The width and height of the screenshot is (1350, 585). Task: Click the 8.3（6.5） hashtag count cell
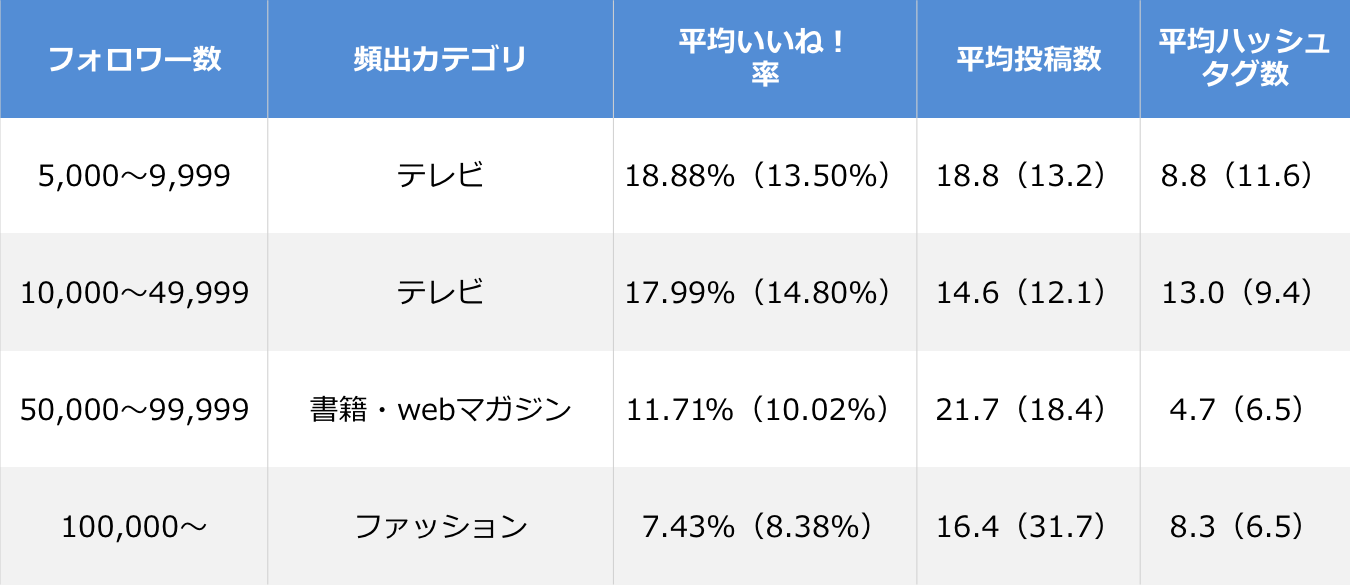1245,526
